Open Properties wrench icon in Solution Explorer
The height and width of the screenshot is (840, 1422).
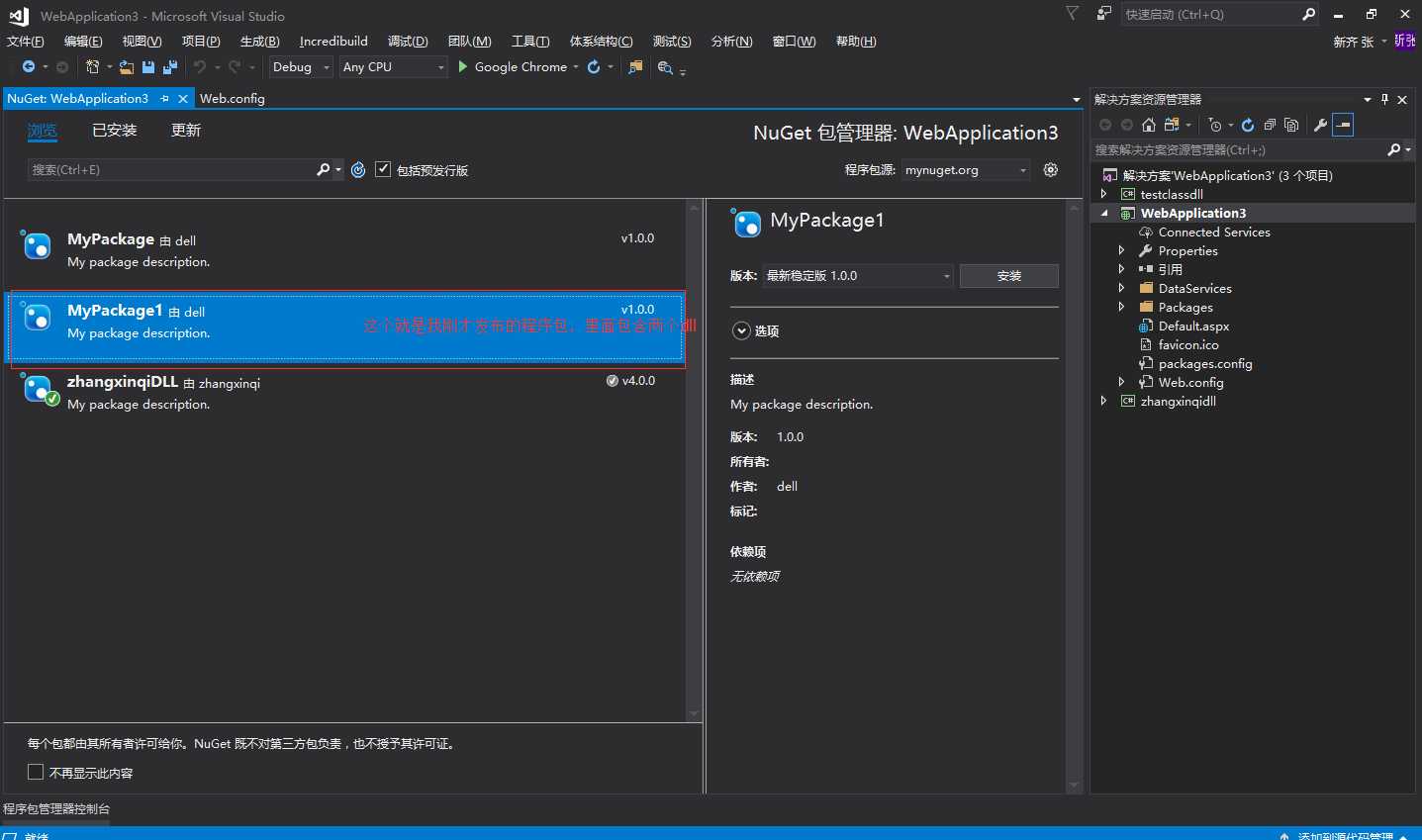(1320, 125)
